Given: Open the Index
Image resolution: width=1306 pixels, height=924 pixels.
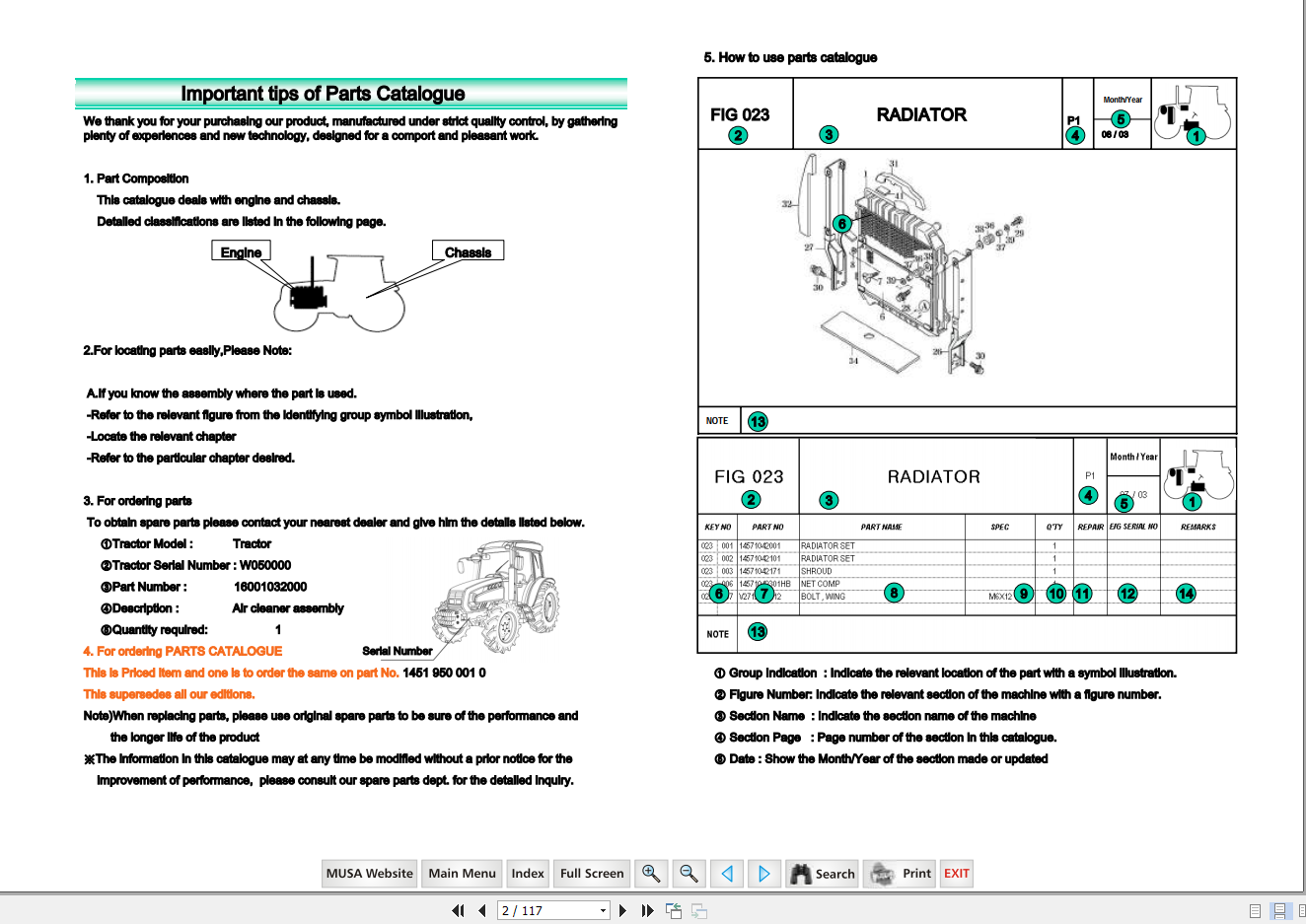Looking at the screenshot, I should 528,874.
